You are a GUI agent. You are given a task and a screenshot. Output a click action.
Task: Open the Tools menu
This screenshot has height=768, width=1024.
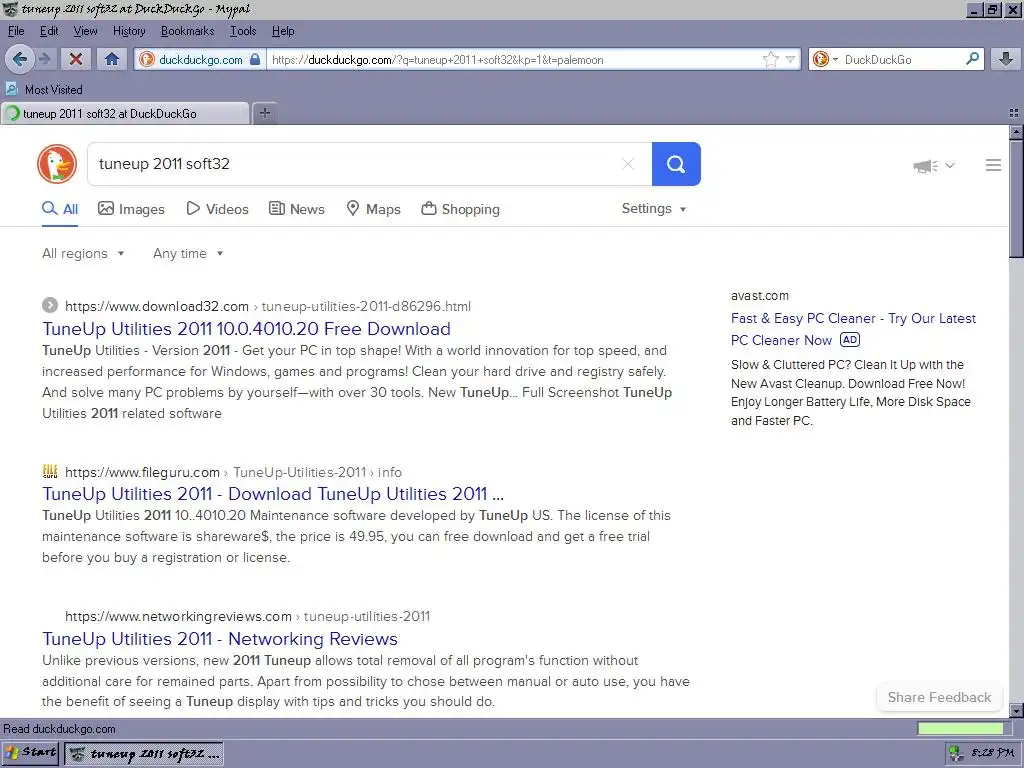coord(243,31)
